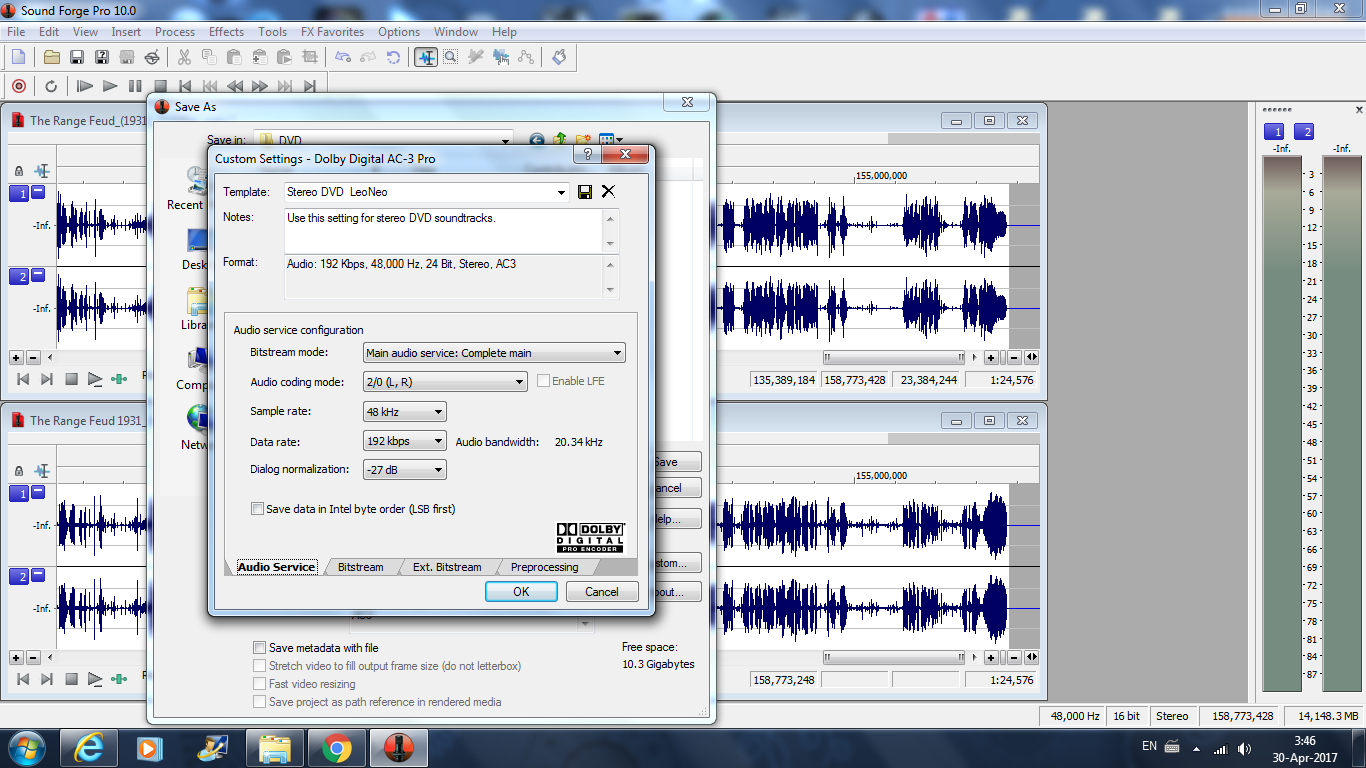The image size is (1366, 768).
Task: Toggle Loop Playback in transport bar
Action: (51, 86)
